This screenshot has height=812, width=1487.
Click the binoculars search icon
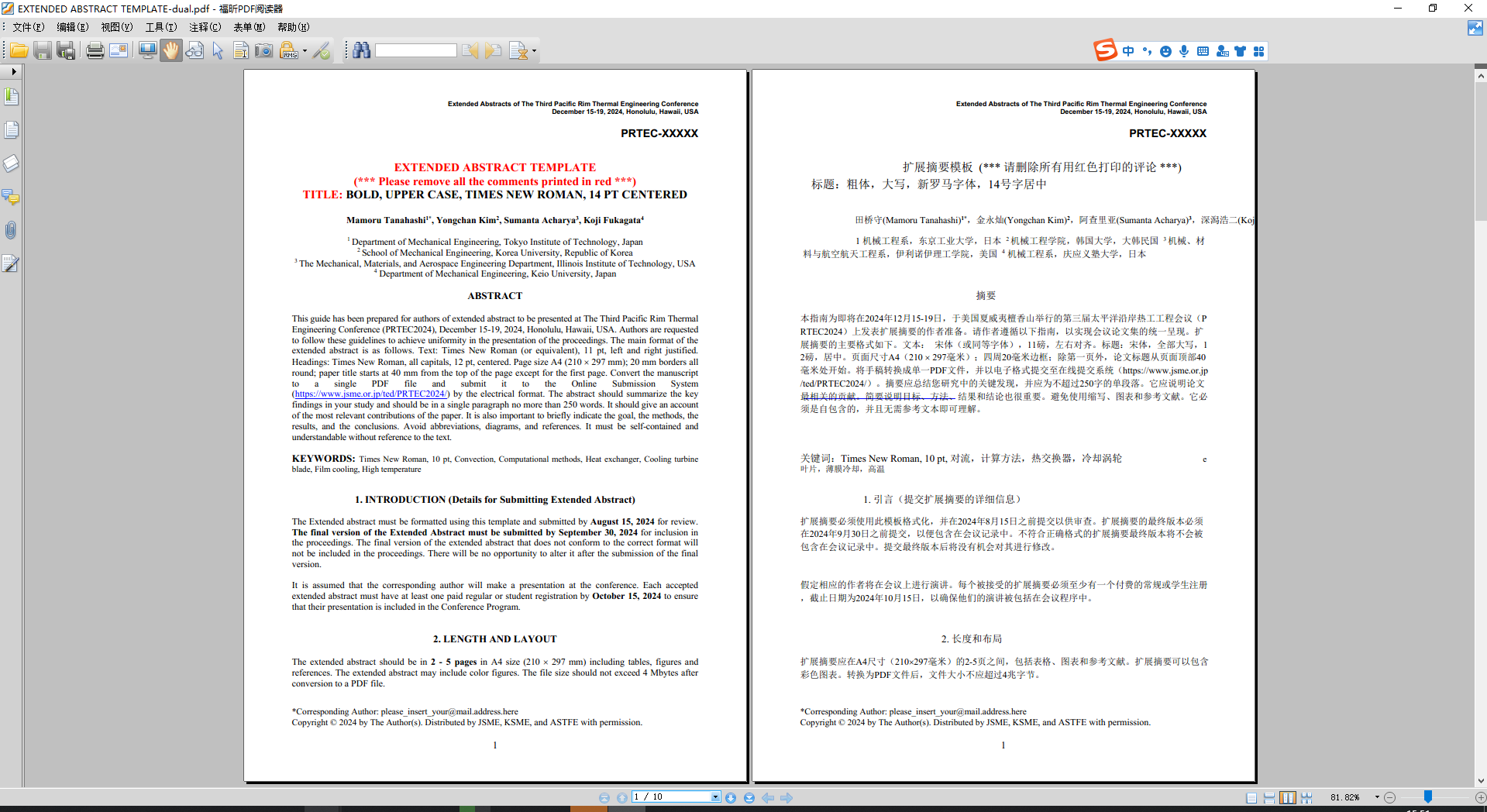[x=361, y=51]
